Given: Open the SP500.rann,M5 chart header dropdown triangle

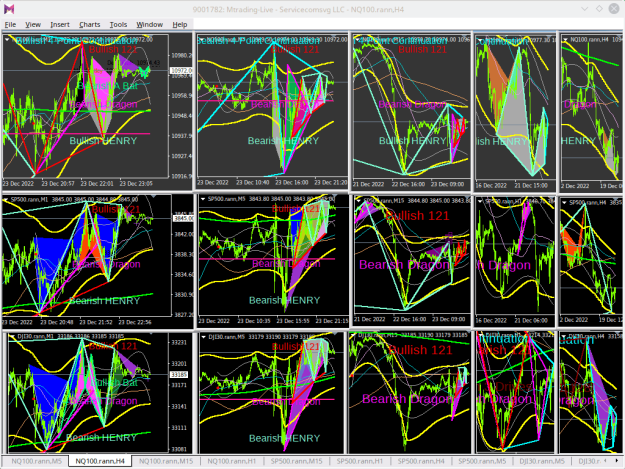Looking at the screenshot, I should pos(203,198).
